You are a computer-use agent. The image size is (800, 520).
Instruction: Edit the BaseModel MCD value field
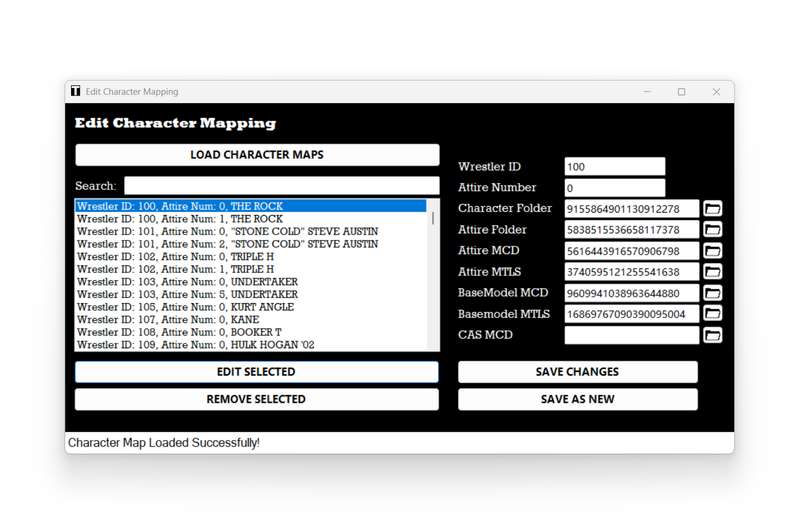click(632, 293)
